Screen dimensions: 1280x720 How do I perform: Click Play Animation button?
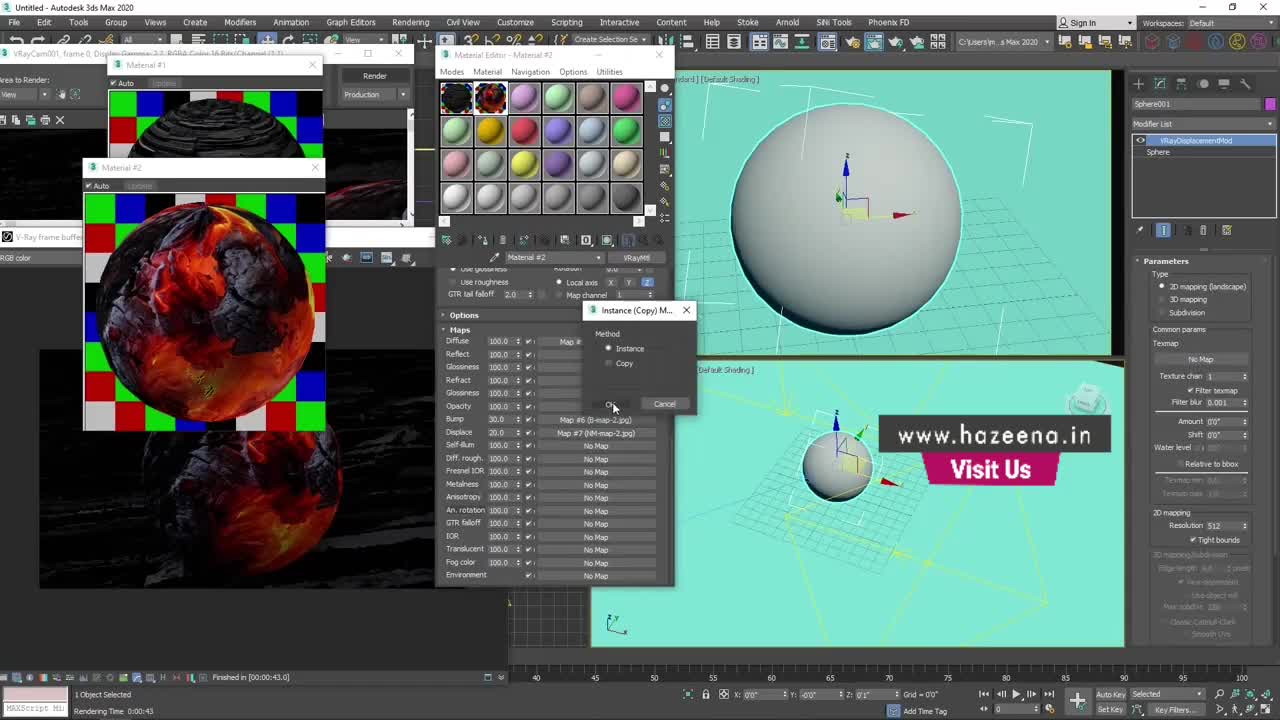click(1017, 694)
